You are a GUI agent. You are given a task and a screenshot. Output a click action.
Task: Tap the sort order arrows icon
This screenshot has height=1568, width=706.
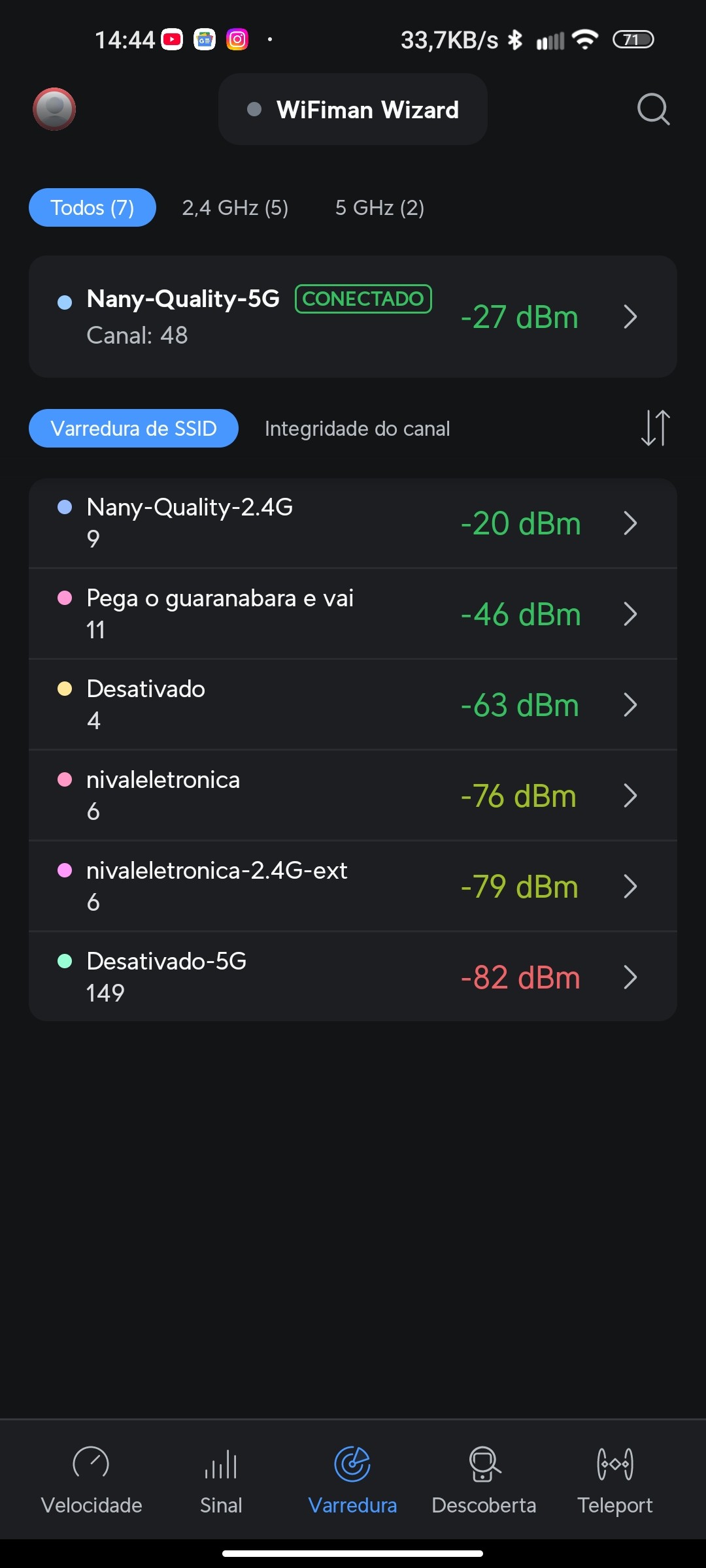655,428
